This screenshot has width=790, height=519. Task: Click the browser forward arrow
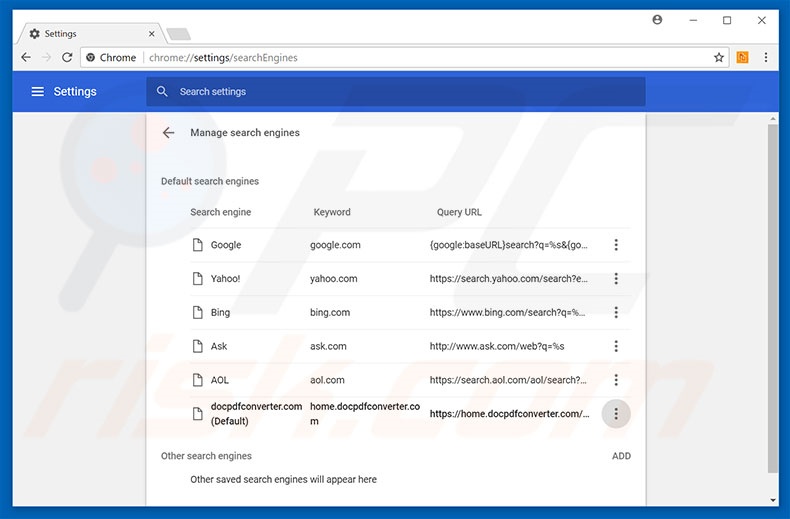pos(47,57)
